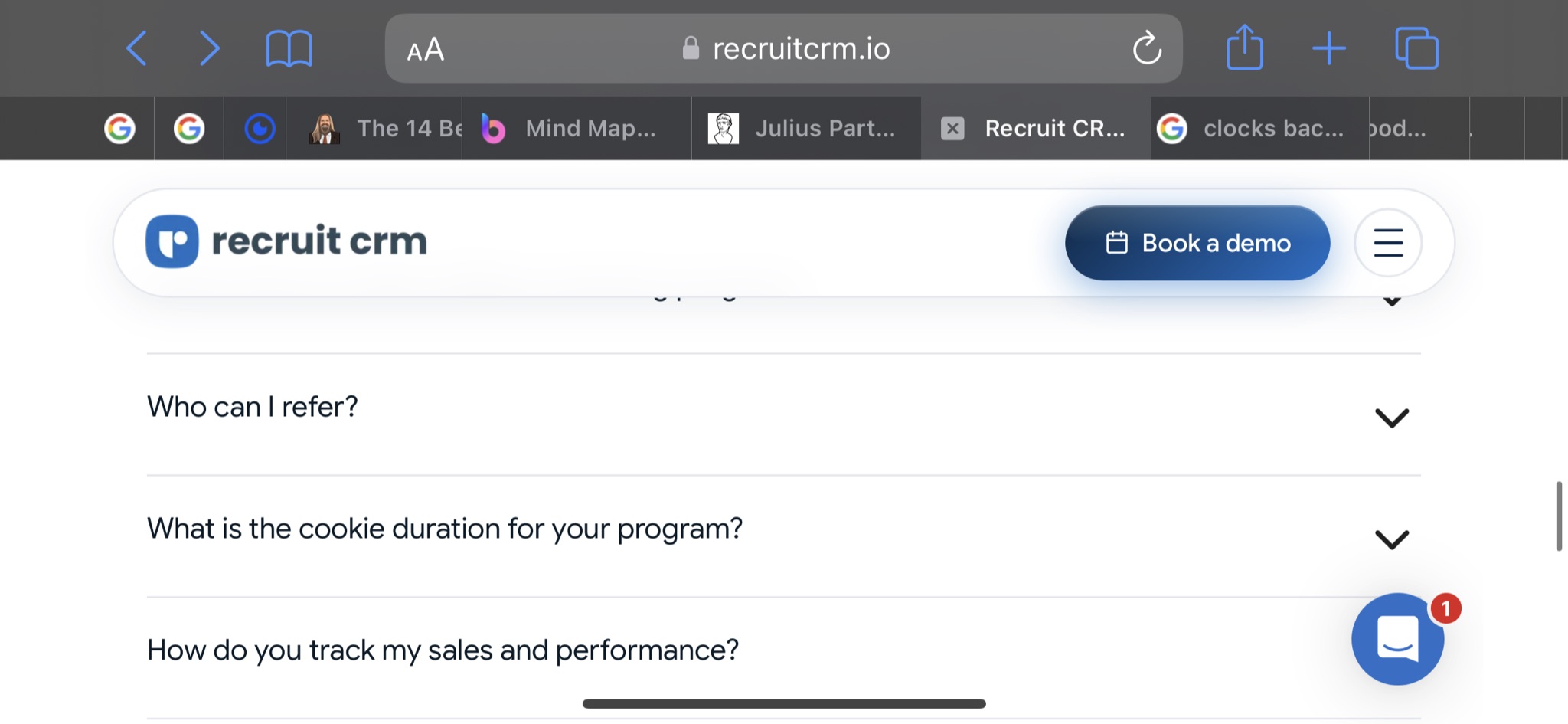Open the bookmarks book icon
Image resolution: width=1568 pixels, height=724 pixels.
289,49
